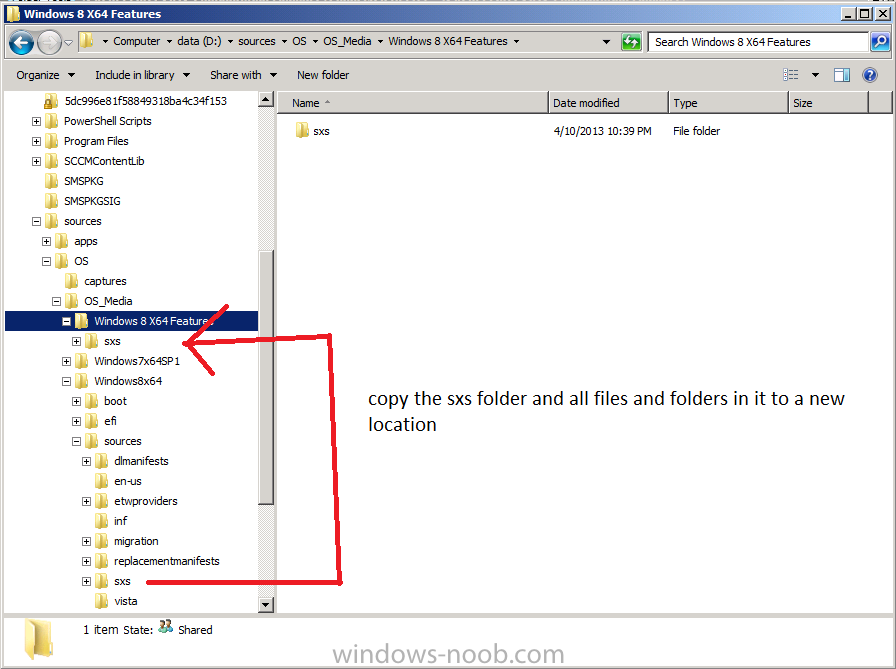
Task: Open dropdown after Windows 8 X64 Features breadcrumb
Action: click(x=517, y=42)
